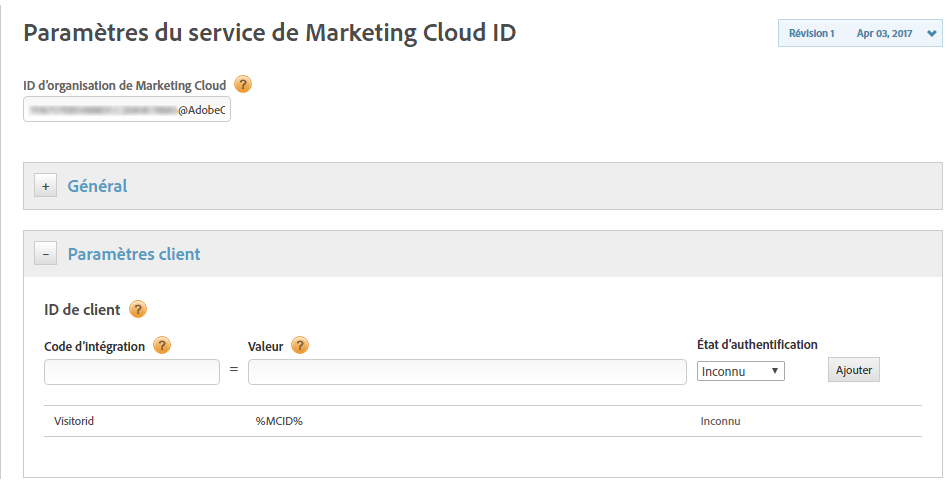Viewport: 947px width, 484px height.
Task: Expand the Général section with plus button
Action: (46, 186)
